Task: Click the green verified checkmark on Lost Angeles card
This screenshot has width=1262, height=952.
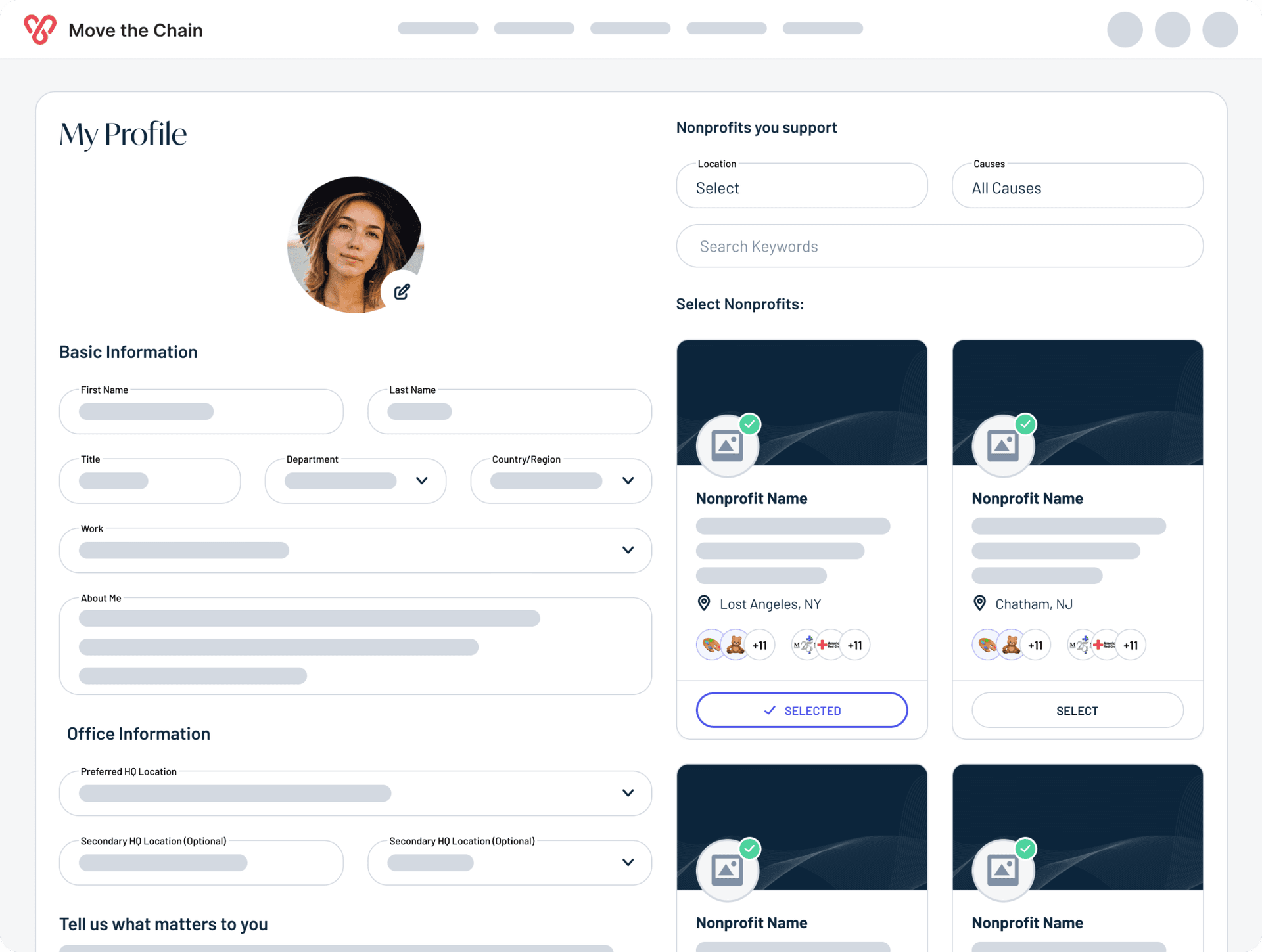Action: pyautogui.click(x=750, y=424)
